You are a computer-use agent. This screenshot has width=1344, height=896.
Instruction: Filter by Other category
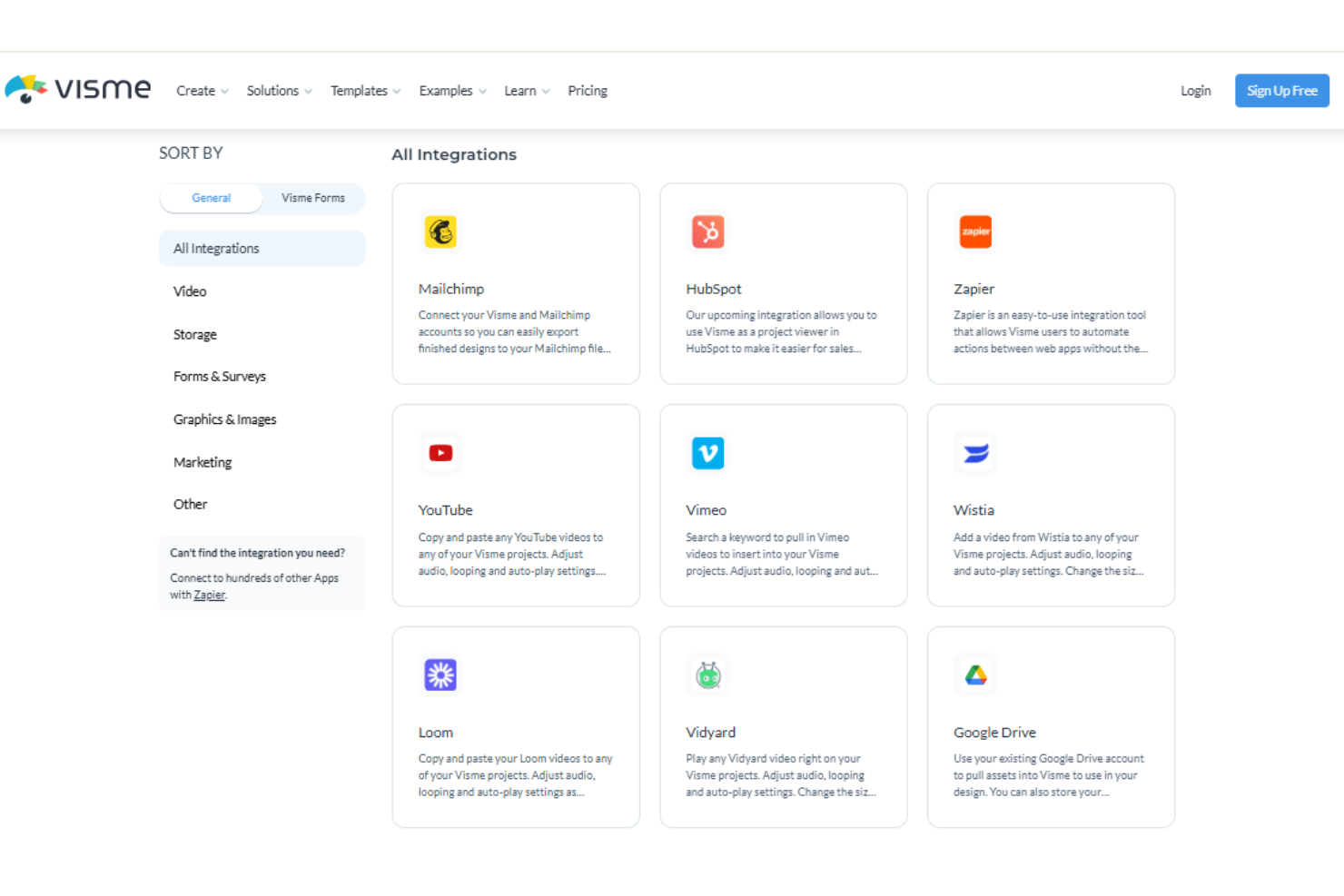coord(191,504)
